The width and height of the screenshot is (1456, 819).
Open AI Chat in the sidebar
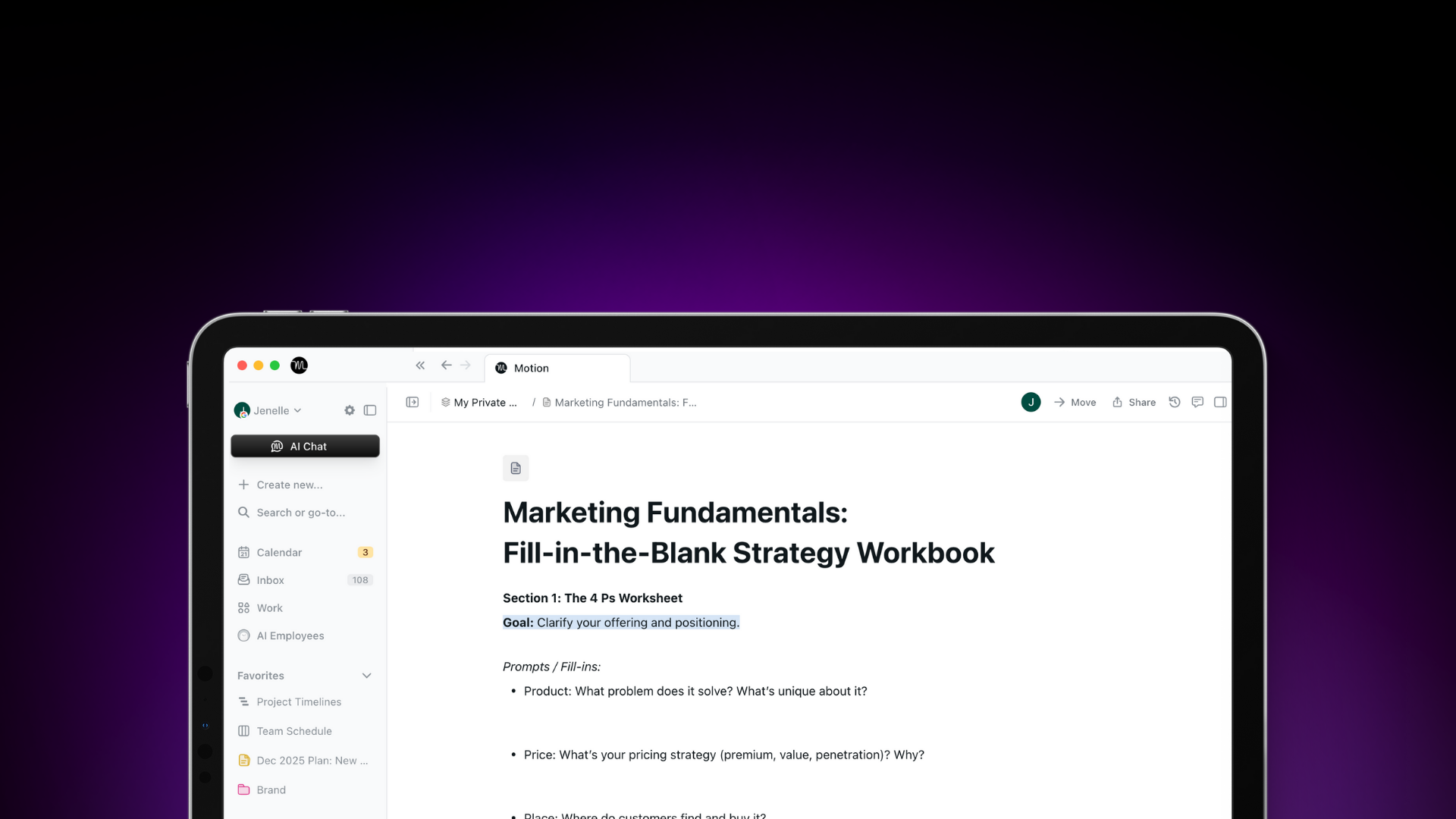(304, 446)
